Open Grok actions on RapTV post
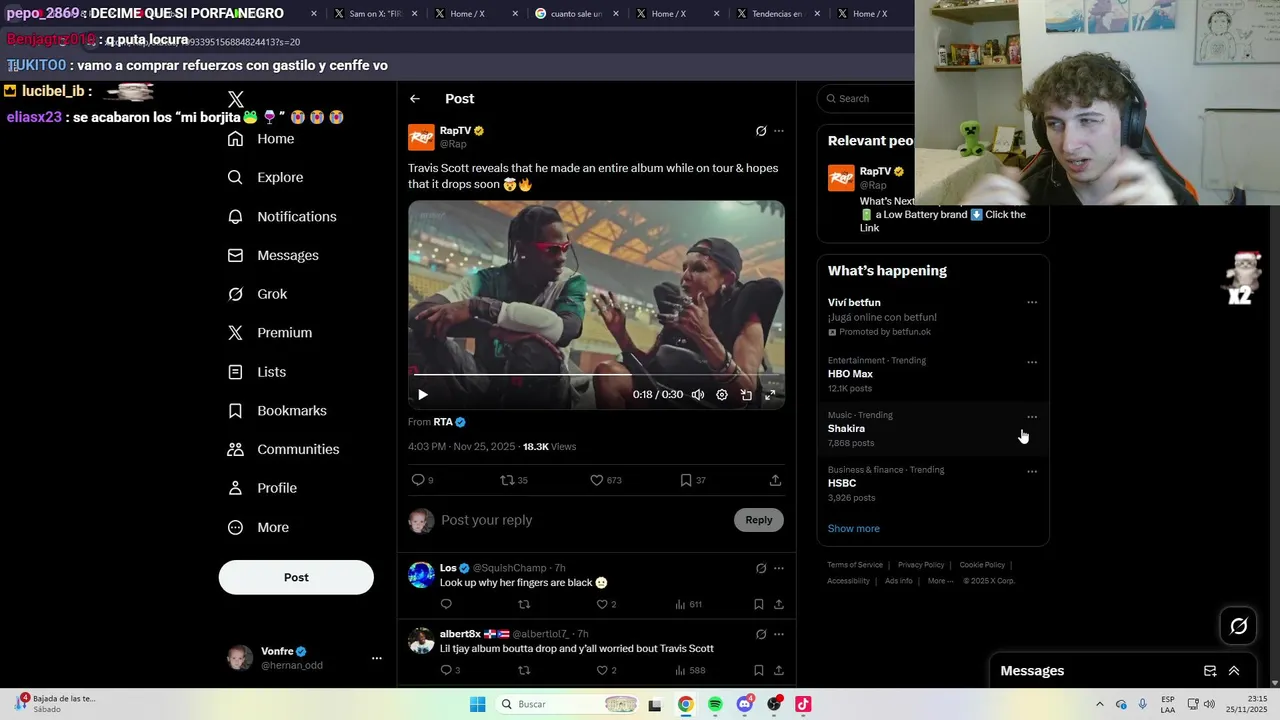 click(761, 131)
